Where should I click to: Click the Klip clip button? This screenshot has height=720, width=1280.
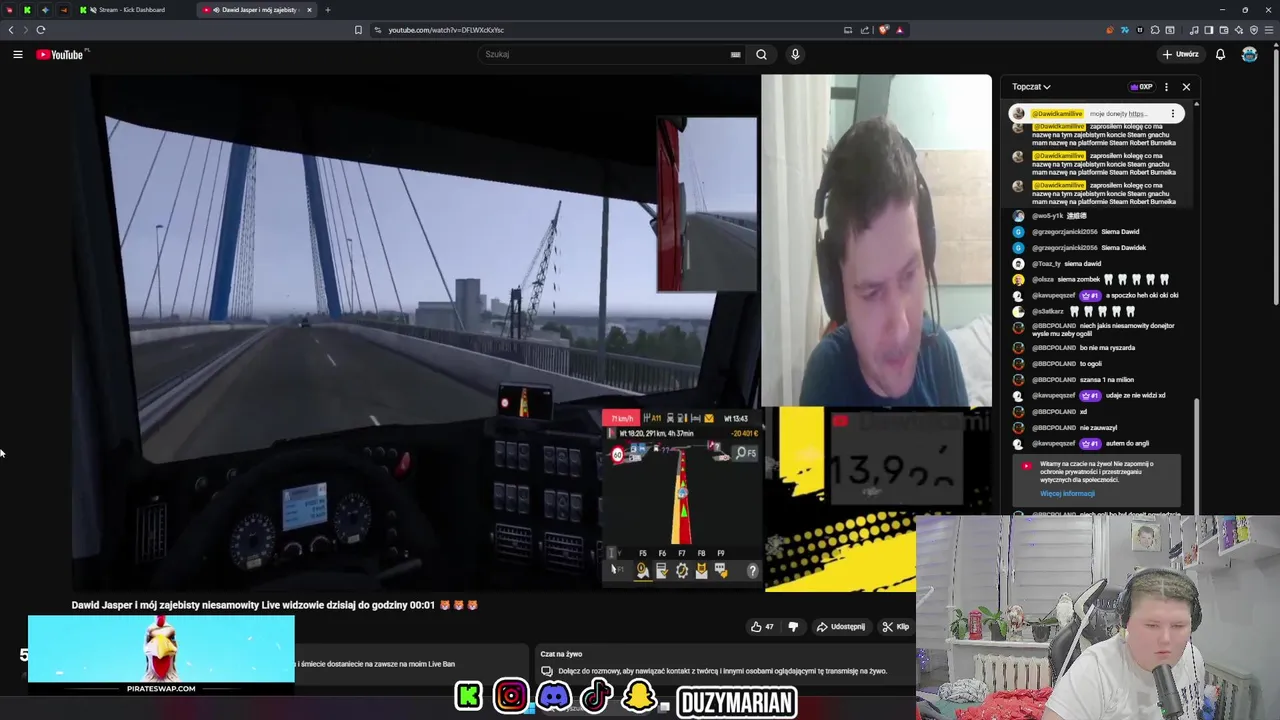(x=895, y=627)
